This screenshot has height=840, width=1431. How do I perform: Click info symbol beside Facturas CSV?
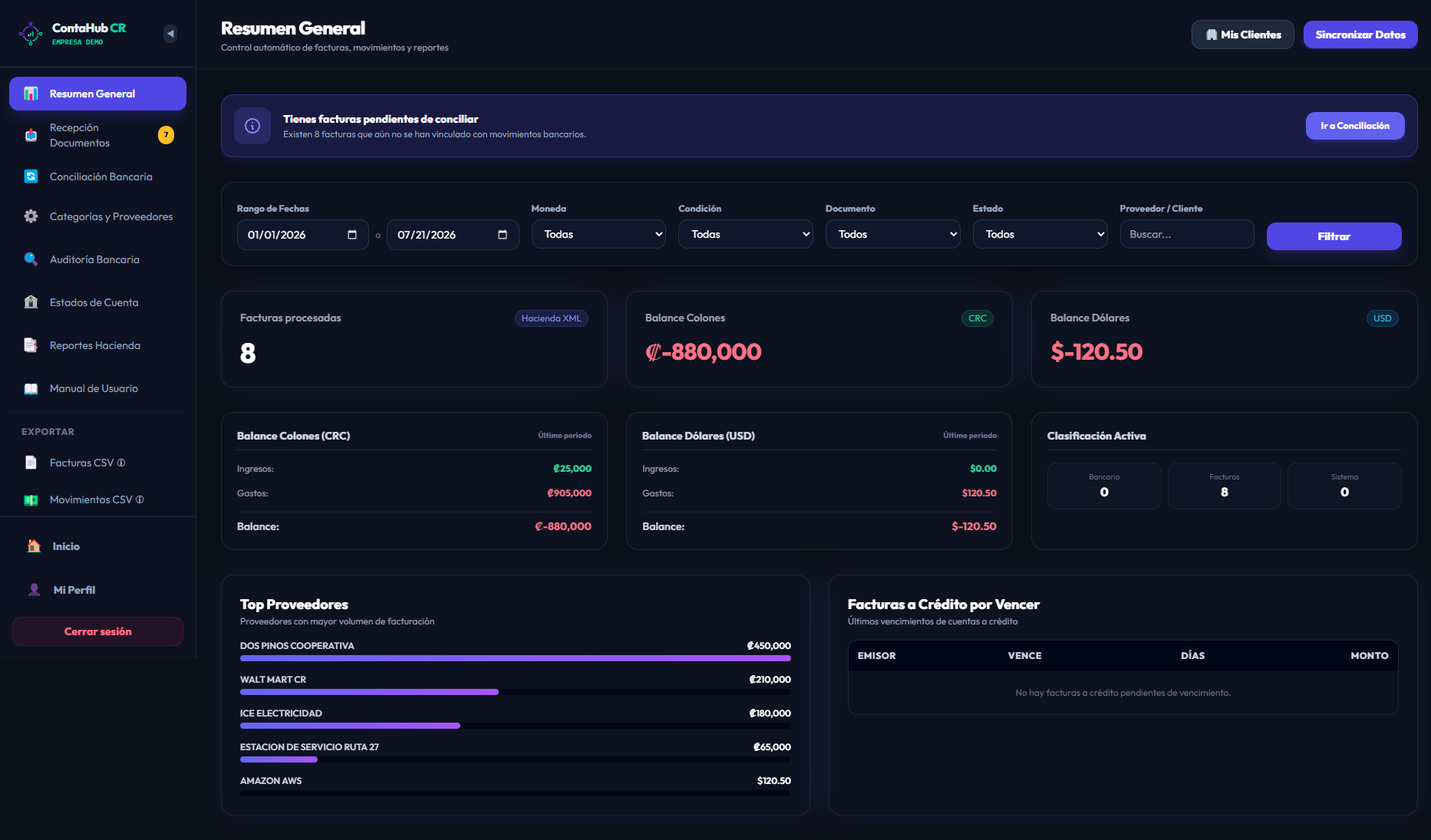click(x=121, y=463)
